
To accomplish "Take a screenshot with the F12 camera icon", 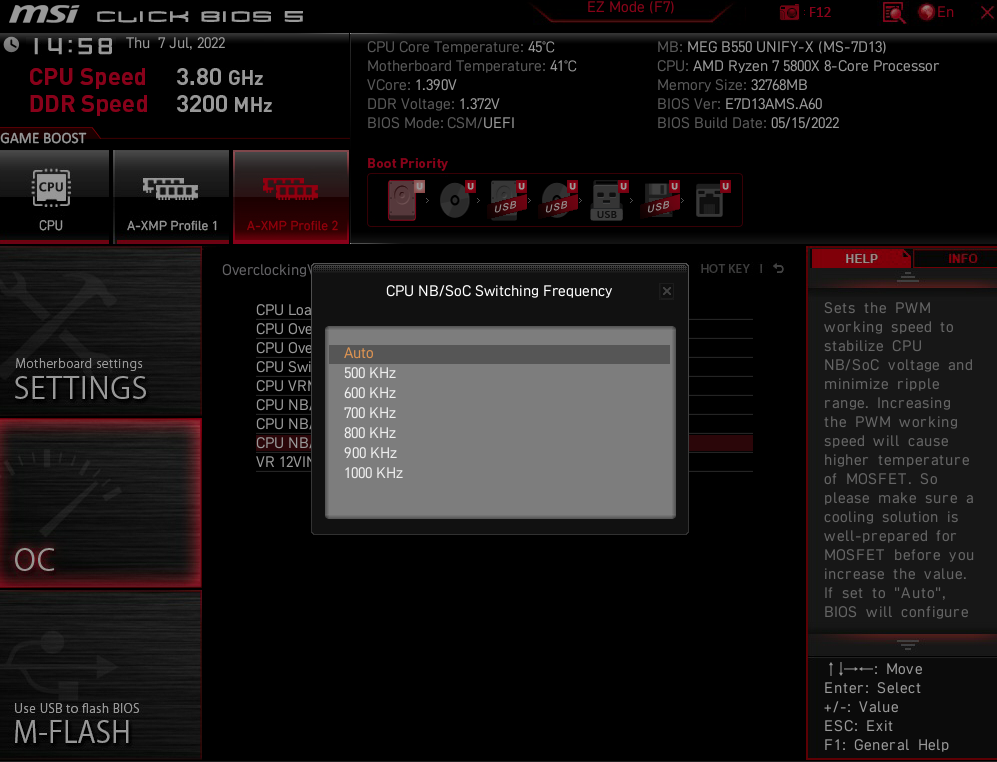I will [789, 13].
